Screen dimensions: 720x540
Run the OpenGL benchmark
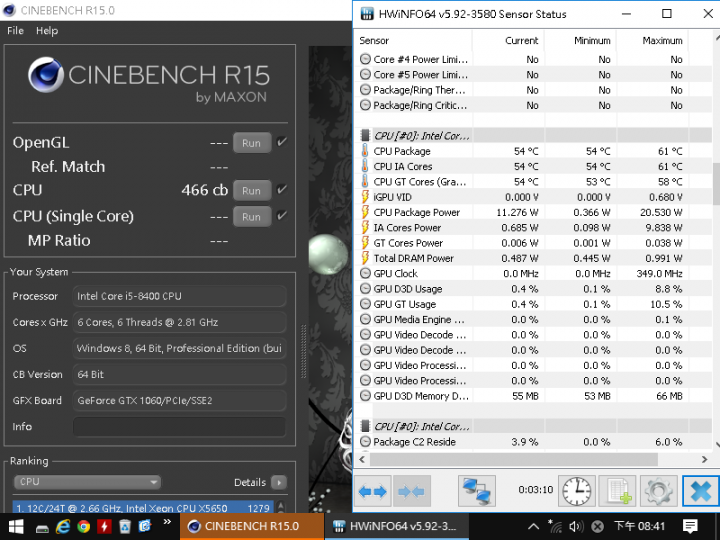coord(252,143)
